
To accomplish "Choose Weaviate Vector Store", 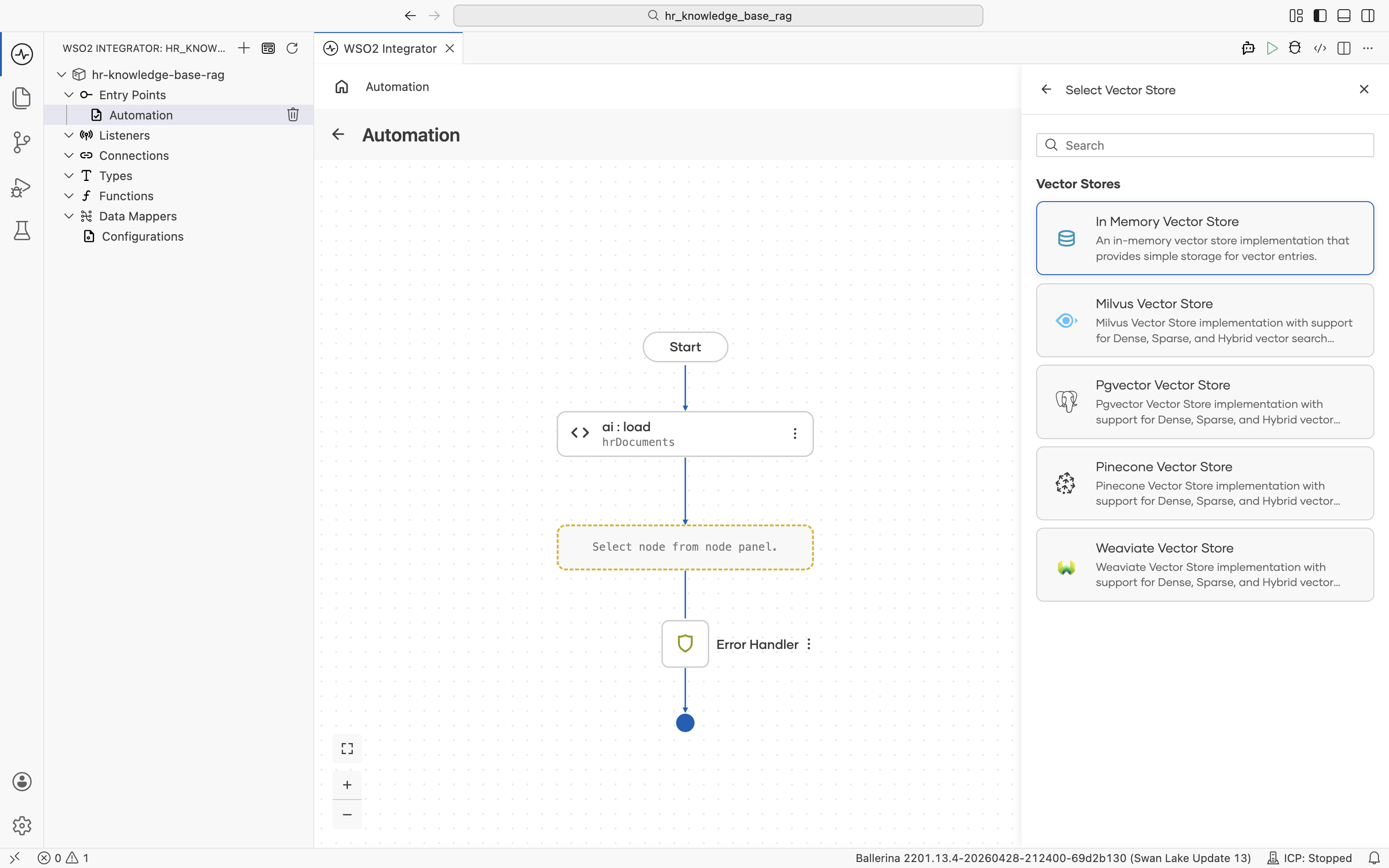I will pos(1205,565).
